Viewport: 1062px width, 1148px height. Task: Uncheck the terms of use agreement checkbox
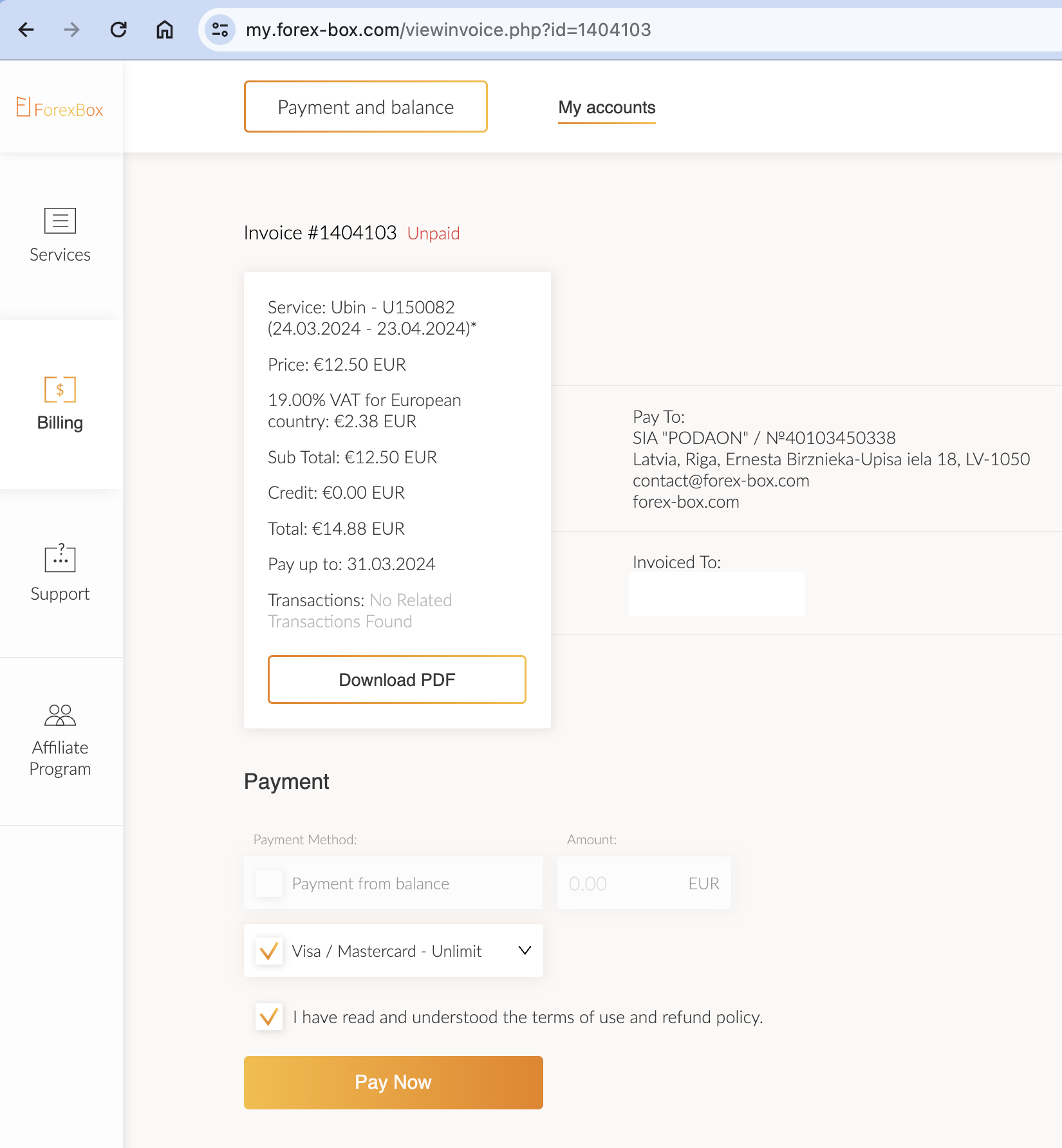[x=269, y=1017]
